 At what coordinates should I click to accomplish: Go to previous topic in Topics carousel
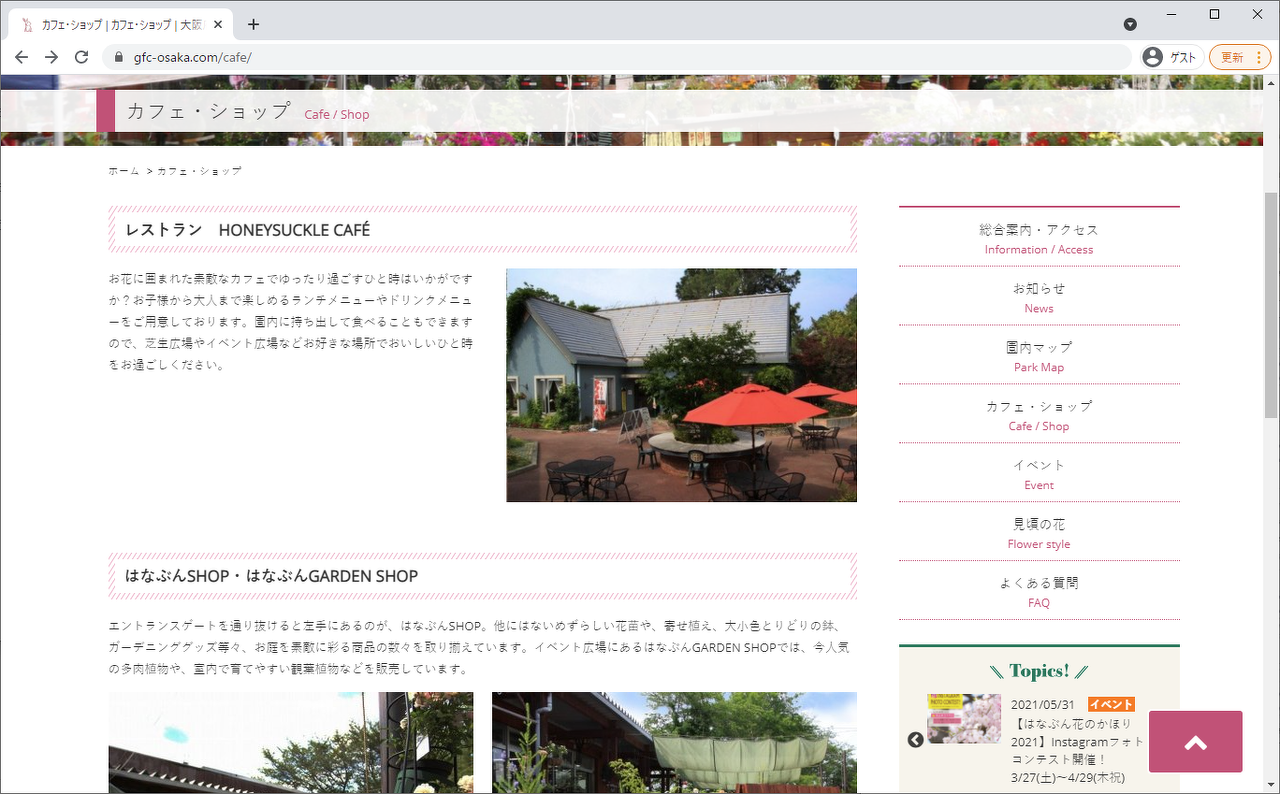click(x=915, y=740)
